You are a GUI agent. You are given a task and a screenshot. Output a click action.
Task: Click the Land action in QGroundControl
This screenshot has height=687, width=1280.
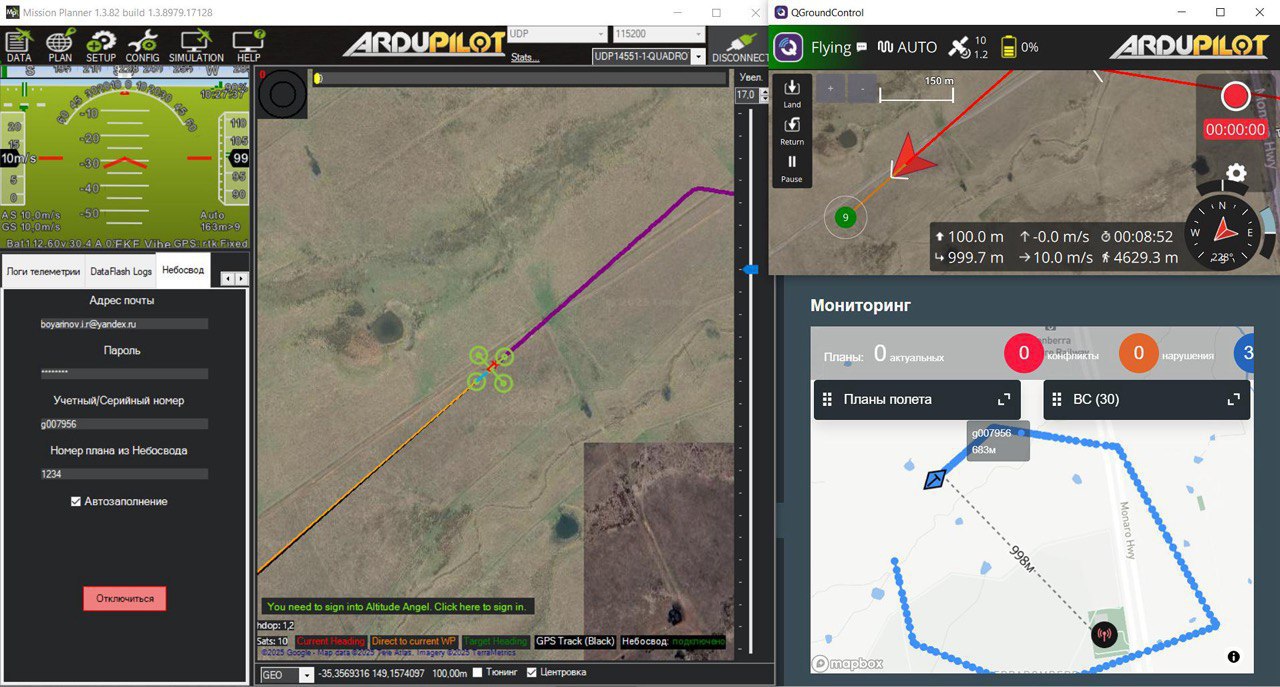point(792,93)
